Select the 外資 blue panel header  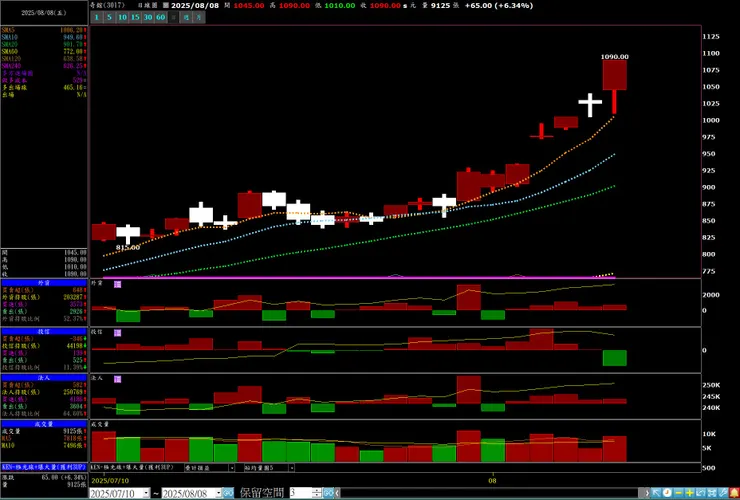click(x=44, y=283)
